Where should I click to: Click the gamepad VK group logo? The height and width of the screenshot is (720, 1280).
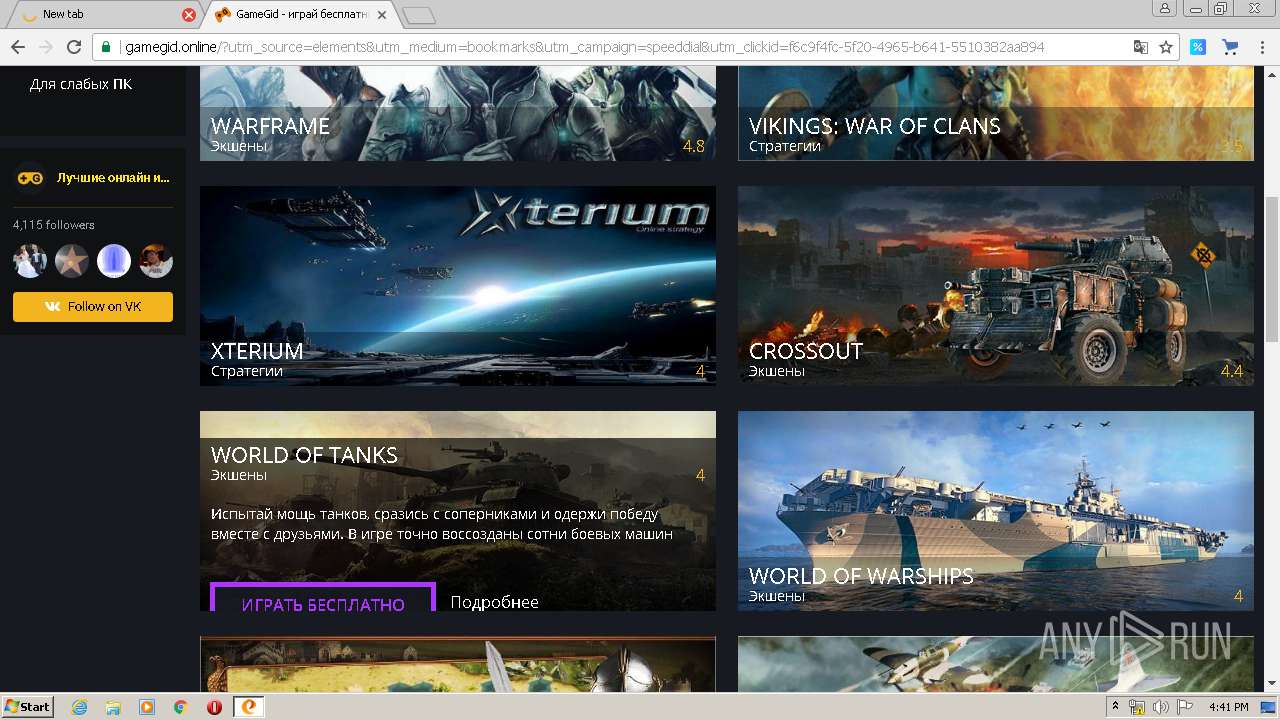pyautogui.click(x=30, y=177)
